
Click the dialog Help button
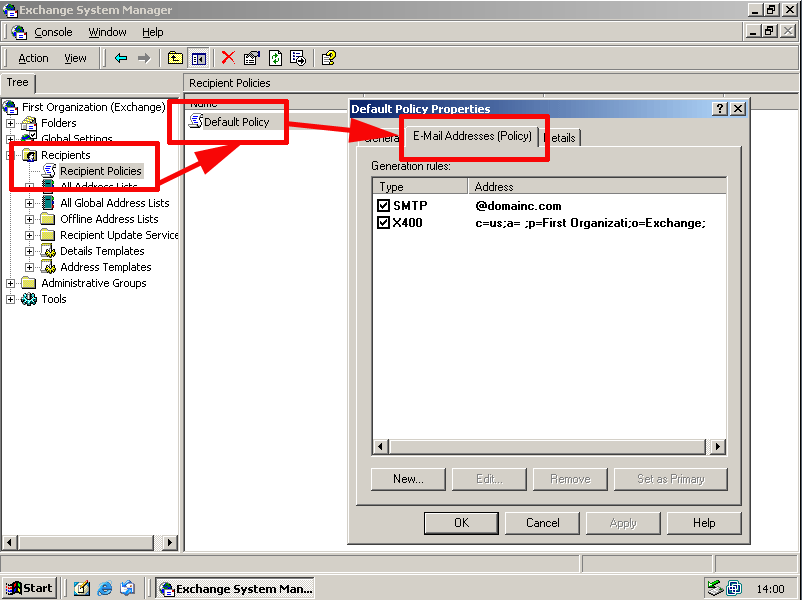pyautogui.click(x=704, y=523)
